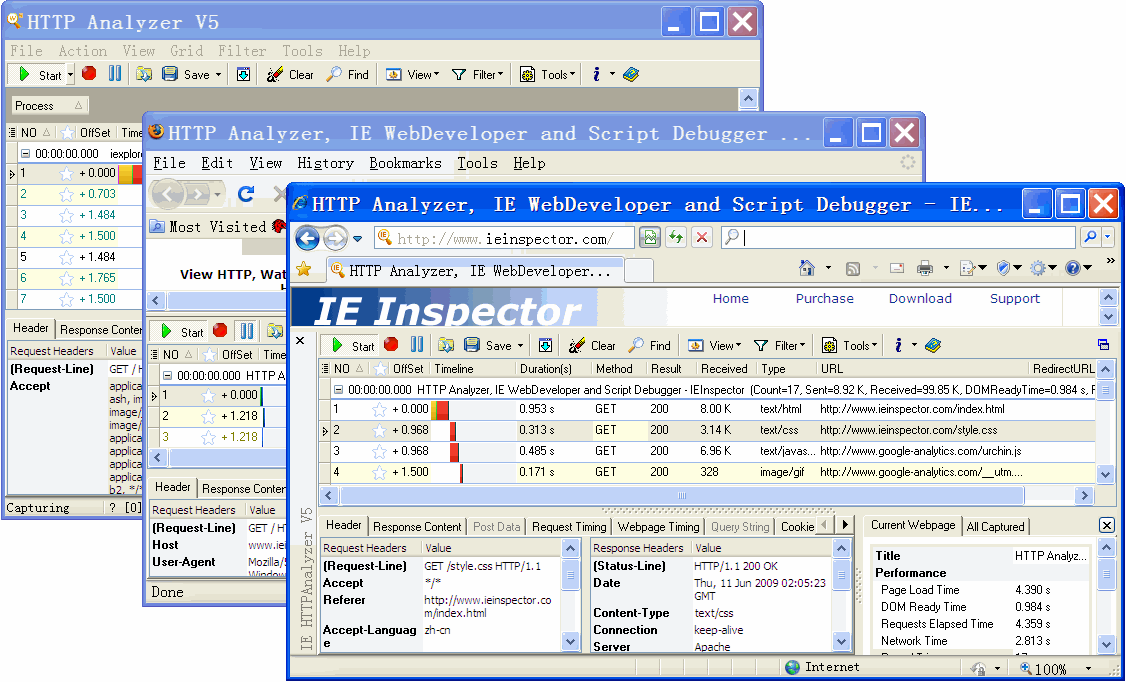Switch to the Request Timing tab
Image resolution: width=1126 pixels, height=682 pixels.
[x=568, y=526]
